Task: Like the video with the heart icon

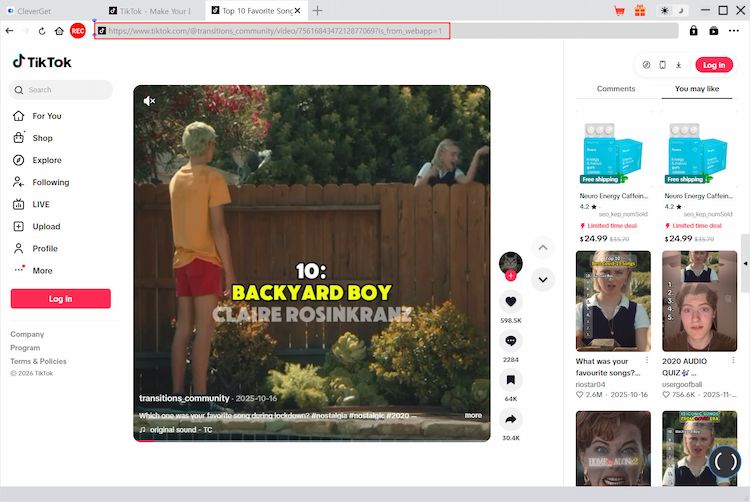Action: (x=510, y=302)
